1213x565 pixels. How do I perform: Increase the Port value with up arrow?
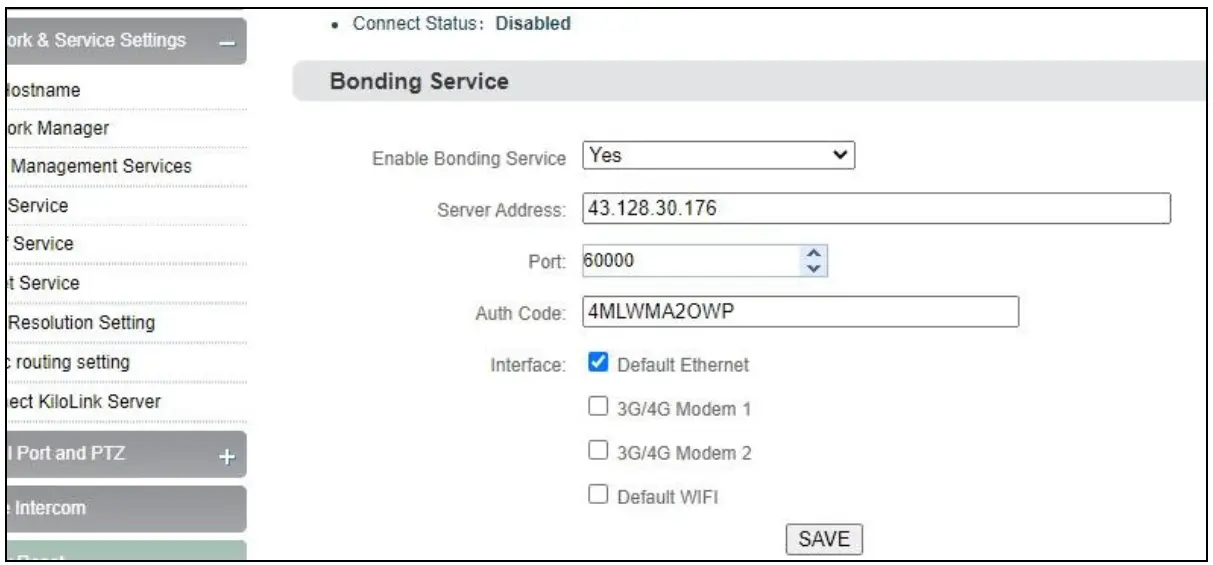[813, 254]
